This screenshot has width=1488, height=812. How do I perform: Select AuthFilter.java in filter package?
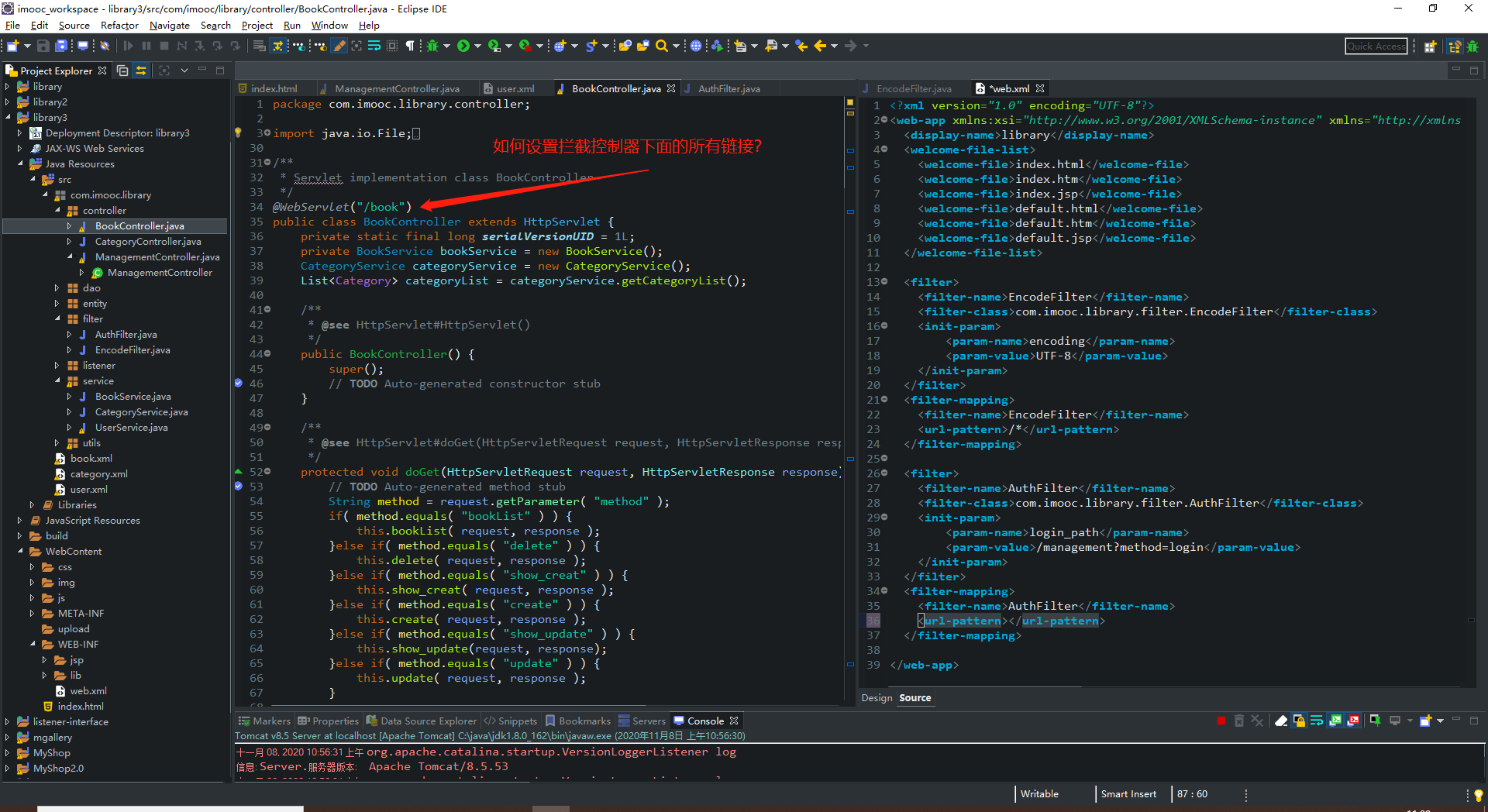point(126,335)
